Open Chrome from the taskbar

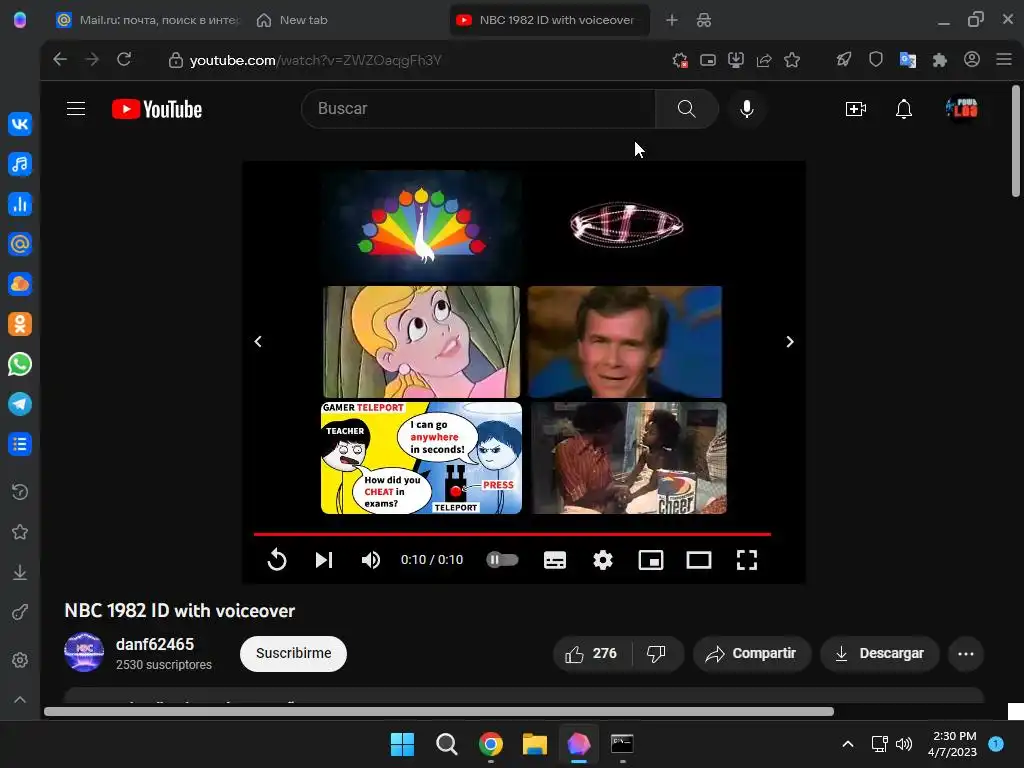491,744
